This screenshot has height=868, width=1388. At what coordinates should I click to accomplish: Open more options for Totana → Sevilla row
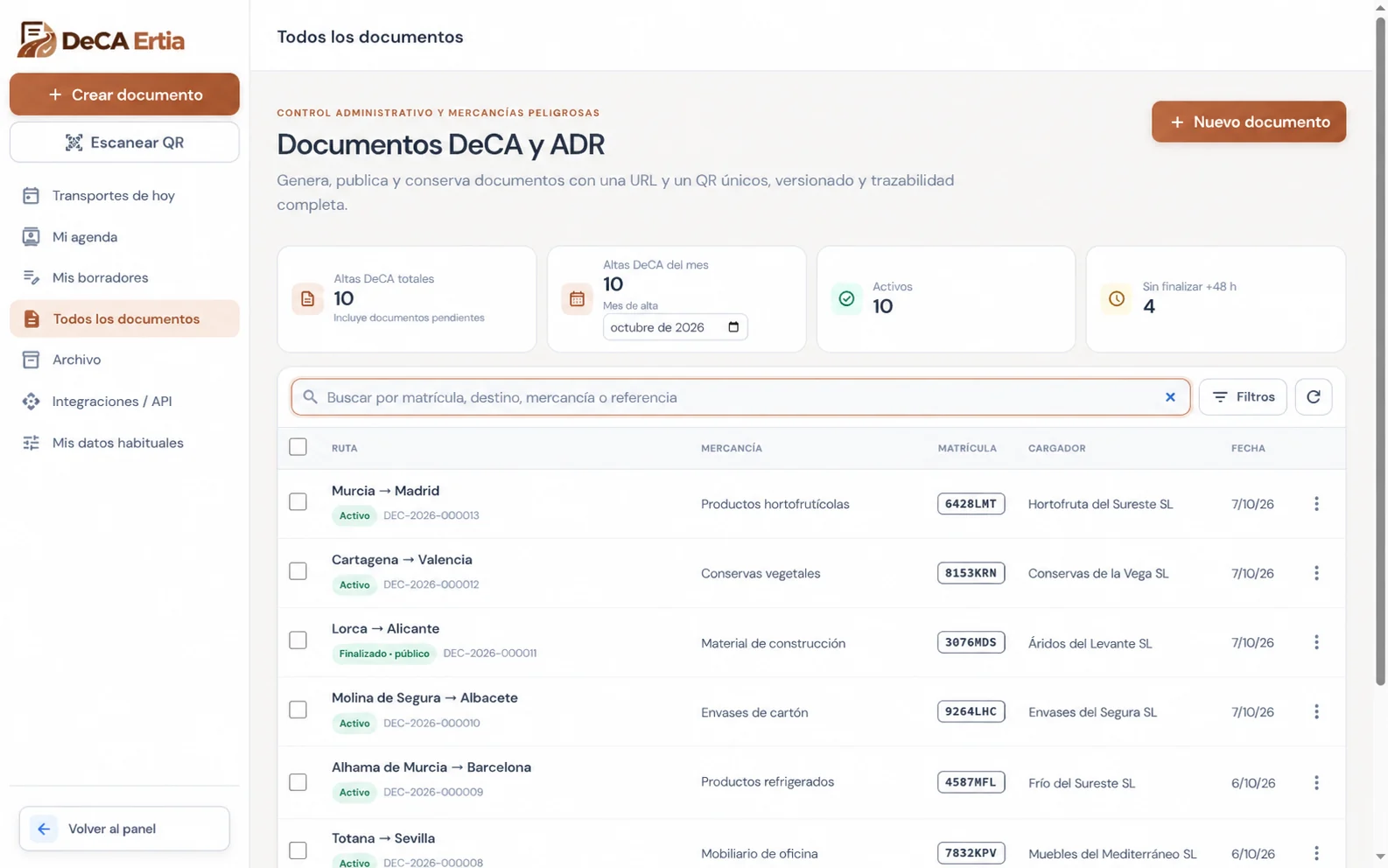click(x=1315, y=853)
